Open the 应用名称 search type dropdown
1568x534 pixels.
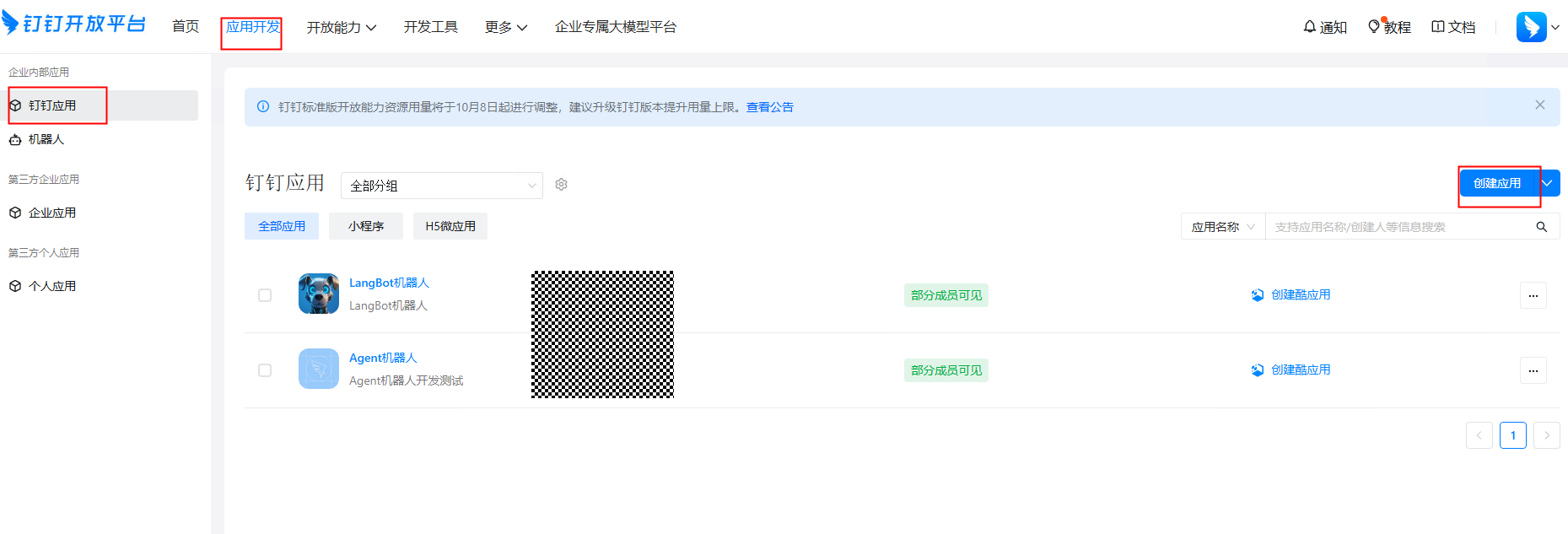pyautogui.click(x=1223, y=227)
